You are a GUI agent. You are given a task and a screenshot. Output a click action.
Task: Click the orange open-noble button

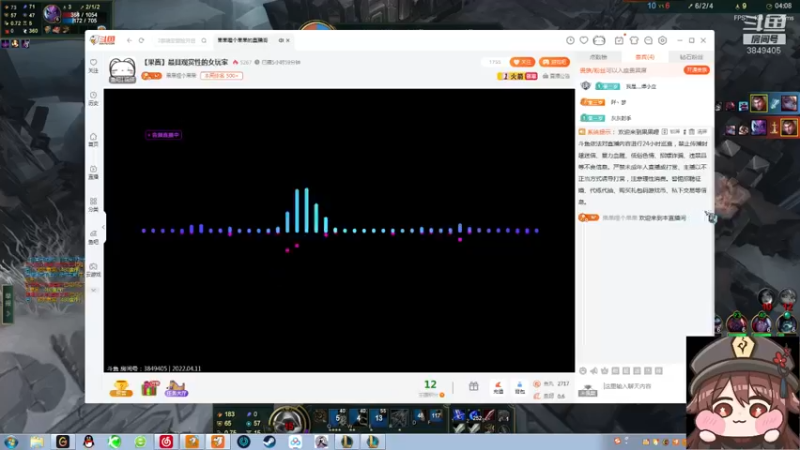click(696, 70)
